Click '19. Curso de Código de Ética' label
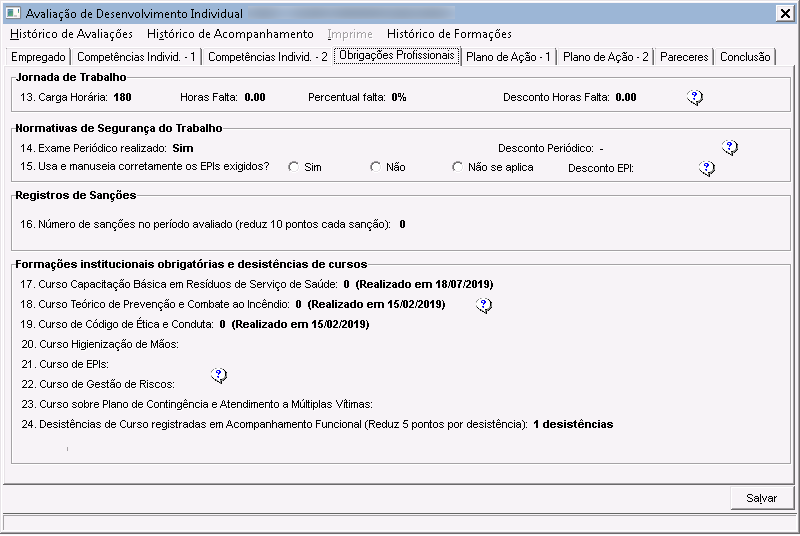The height and width of the screenshot is (536, 800). click(117, 324)
